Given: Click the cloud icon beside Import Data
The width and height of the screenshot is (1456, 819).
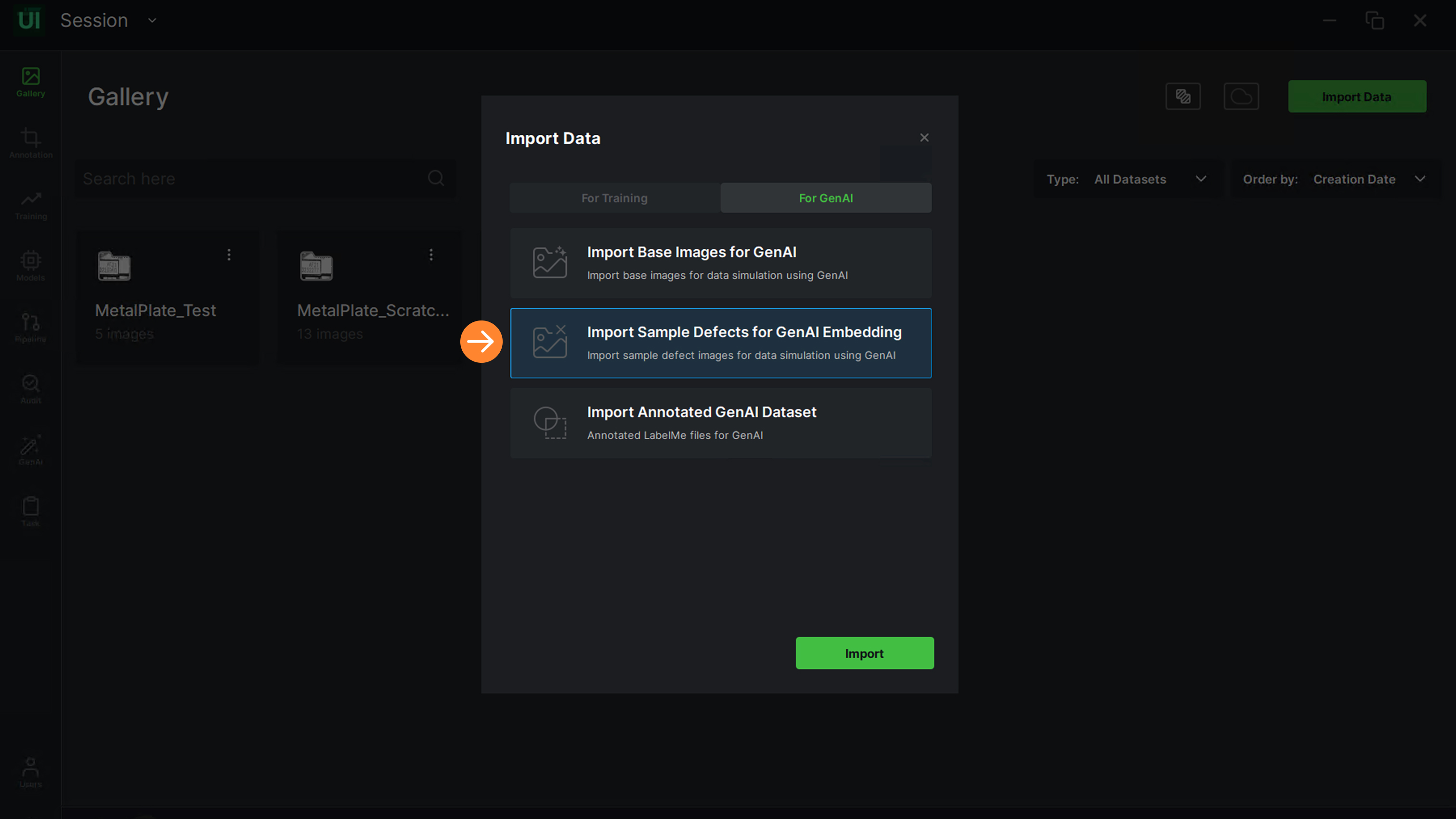Looking at the screenshot, I should [x=1241, y=97].
